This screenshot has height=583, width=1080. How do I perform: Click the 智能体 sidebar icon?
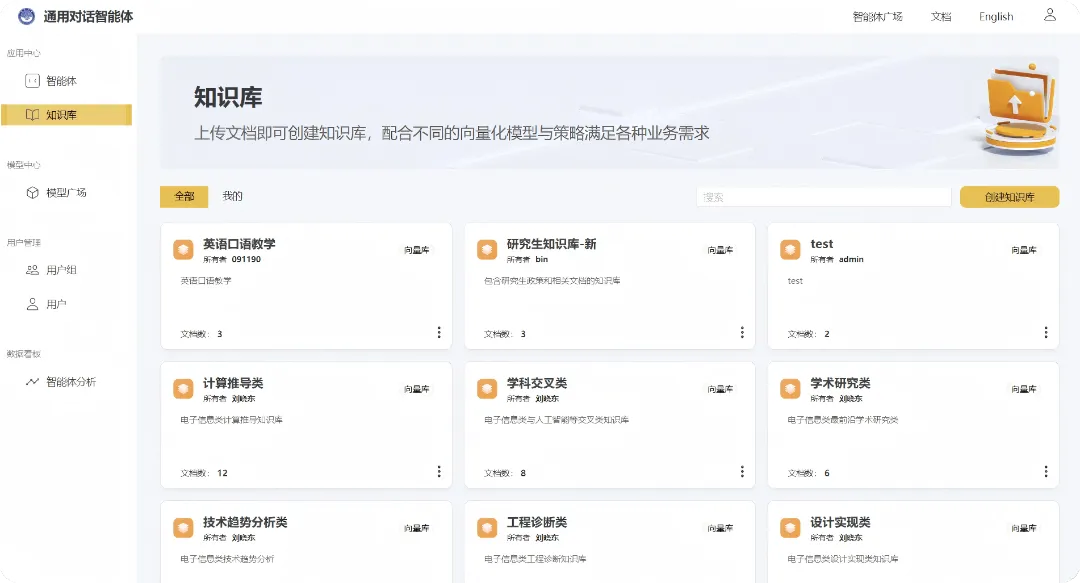(32, 81)
